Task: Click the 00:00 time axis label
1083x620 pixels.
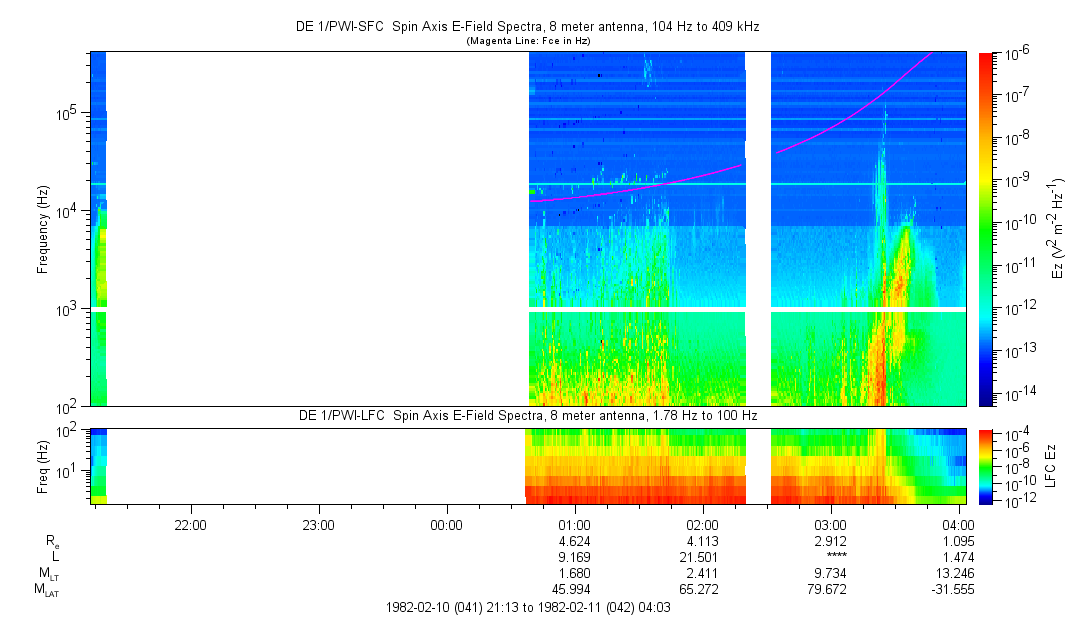Action: pos(446,524)
